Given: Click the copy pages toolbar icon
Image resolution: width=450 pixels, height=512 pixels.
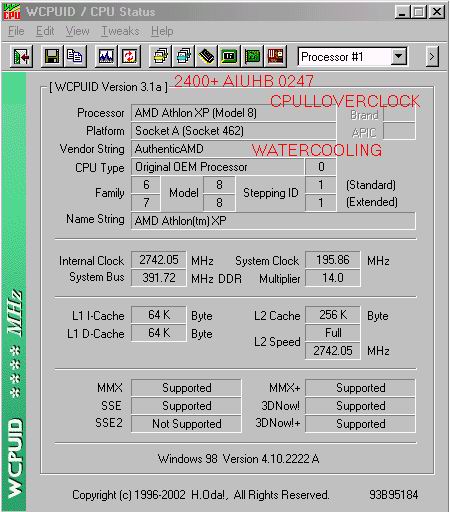Looking at the screenshot, I should pyautogui.click(x=75, y=57).
